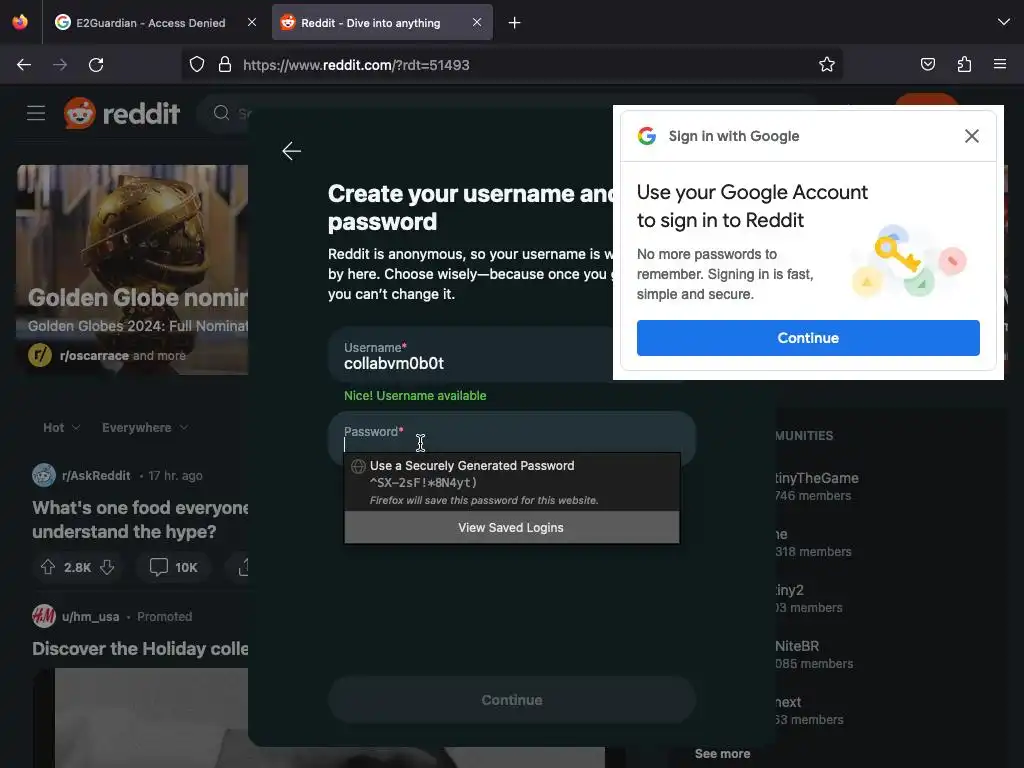
Task: Open the Discover the Holiday collection post
Action: pos(140,648)
